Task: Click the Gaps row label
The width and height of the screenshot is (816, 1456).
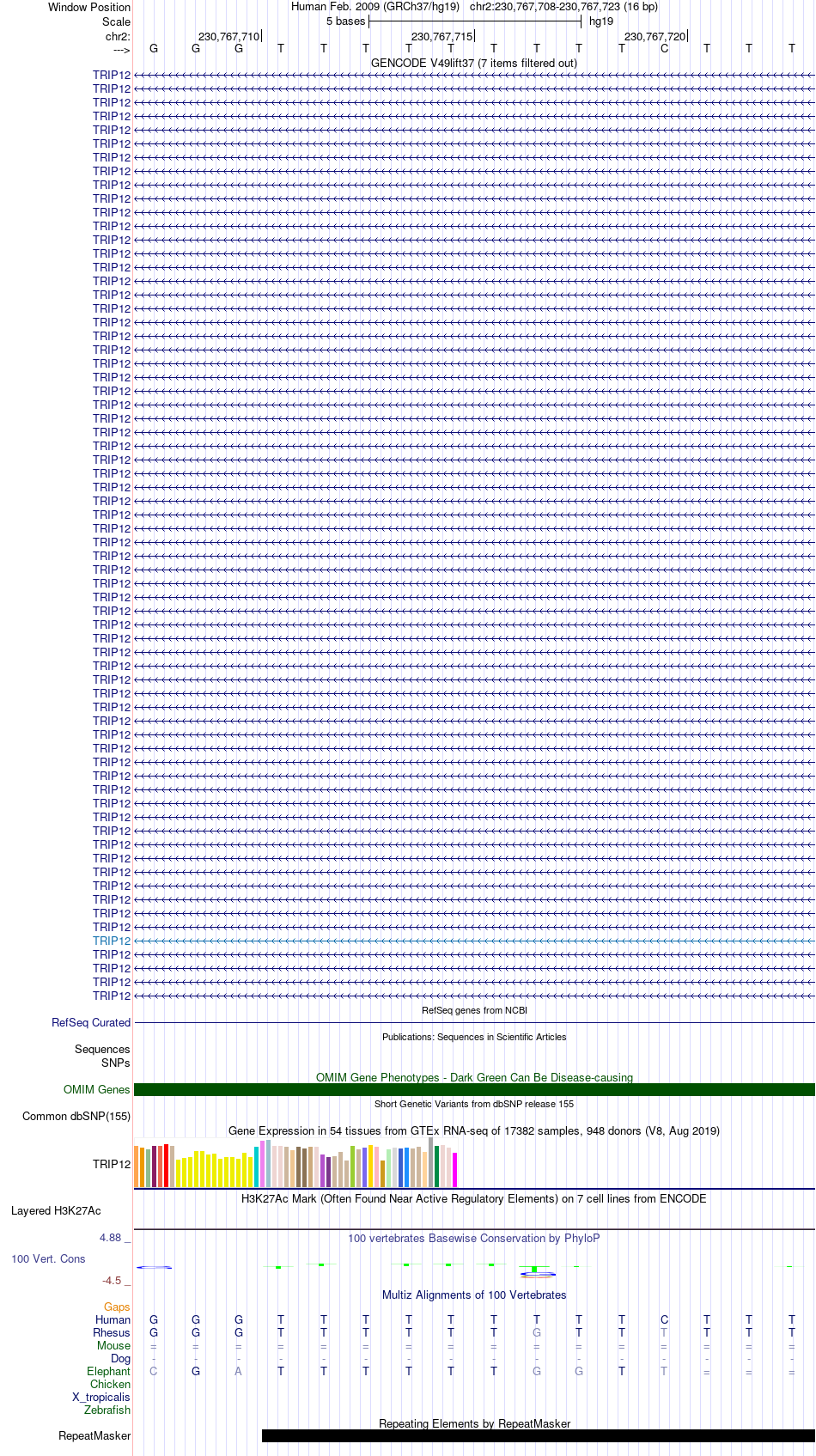Action: (x=117, y=1307)
